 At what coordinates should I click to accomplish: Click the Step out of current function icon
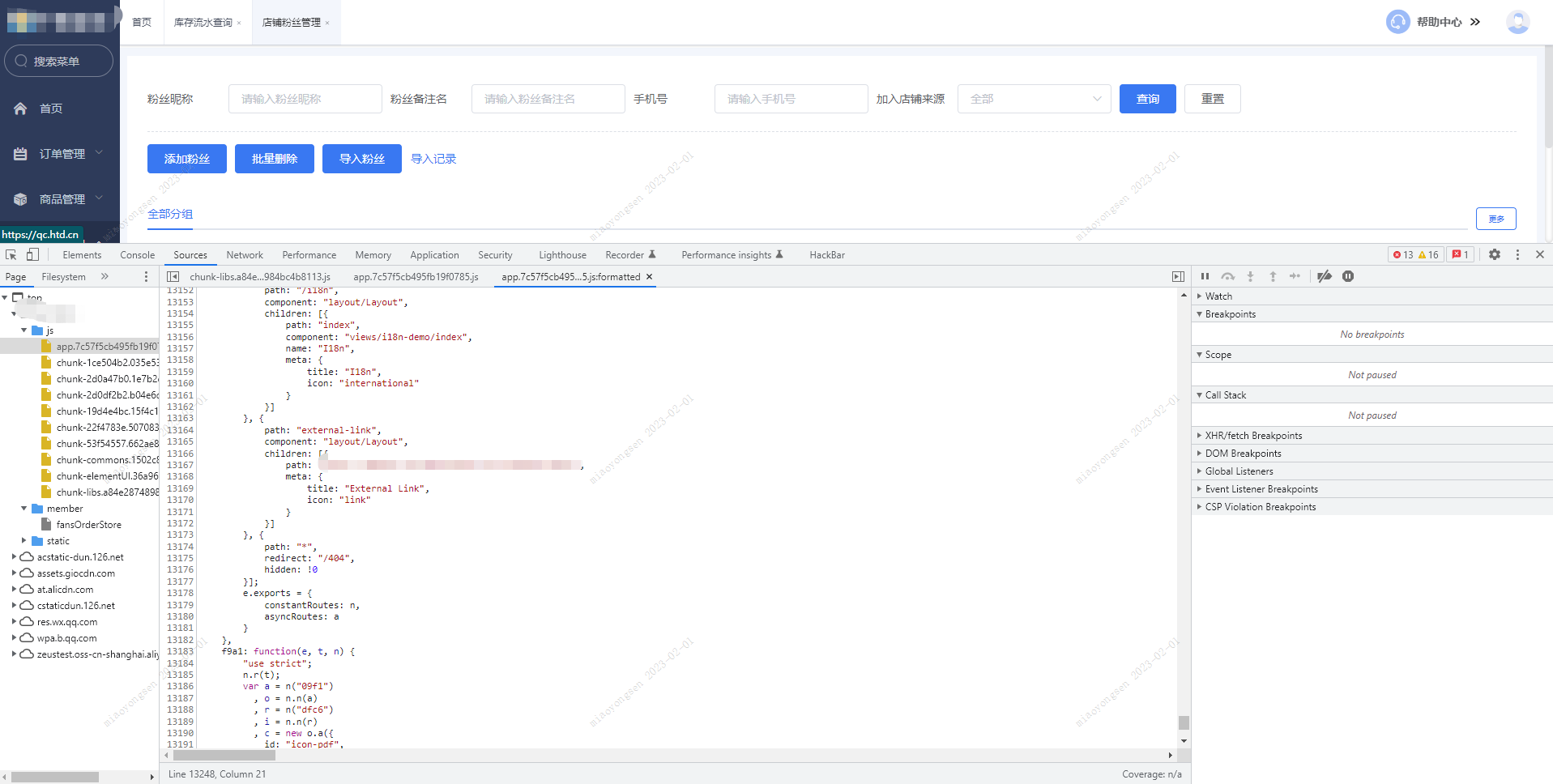pyautogui.click(x=1273, y=276)
